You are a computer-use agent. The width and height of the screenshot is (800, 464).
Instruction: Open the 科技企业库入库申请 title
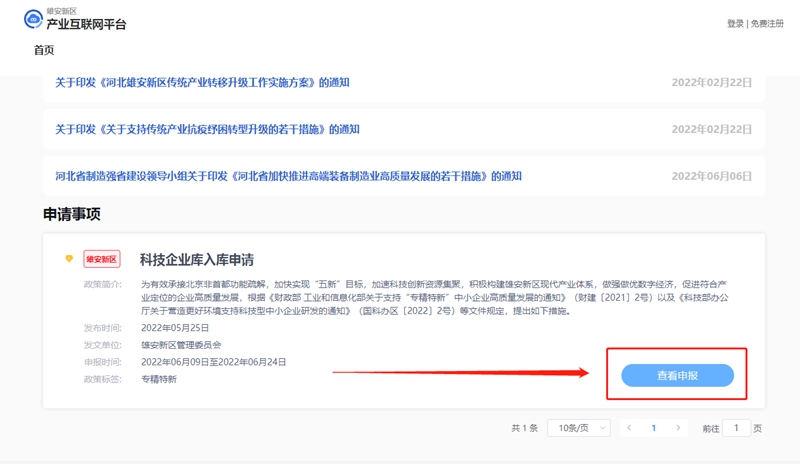(x=196, y=260)
